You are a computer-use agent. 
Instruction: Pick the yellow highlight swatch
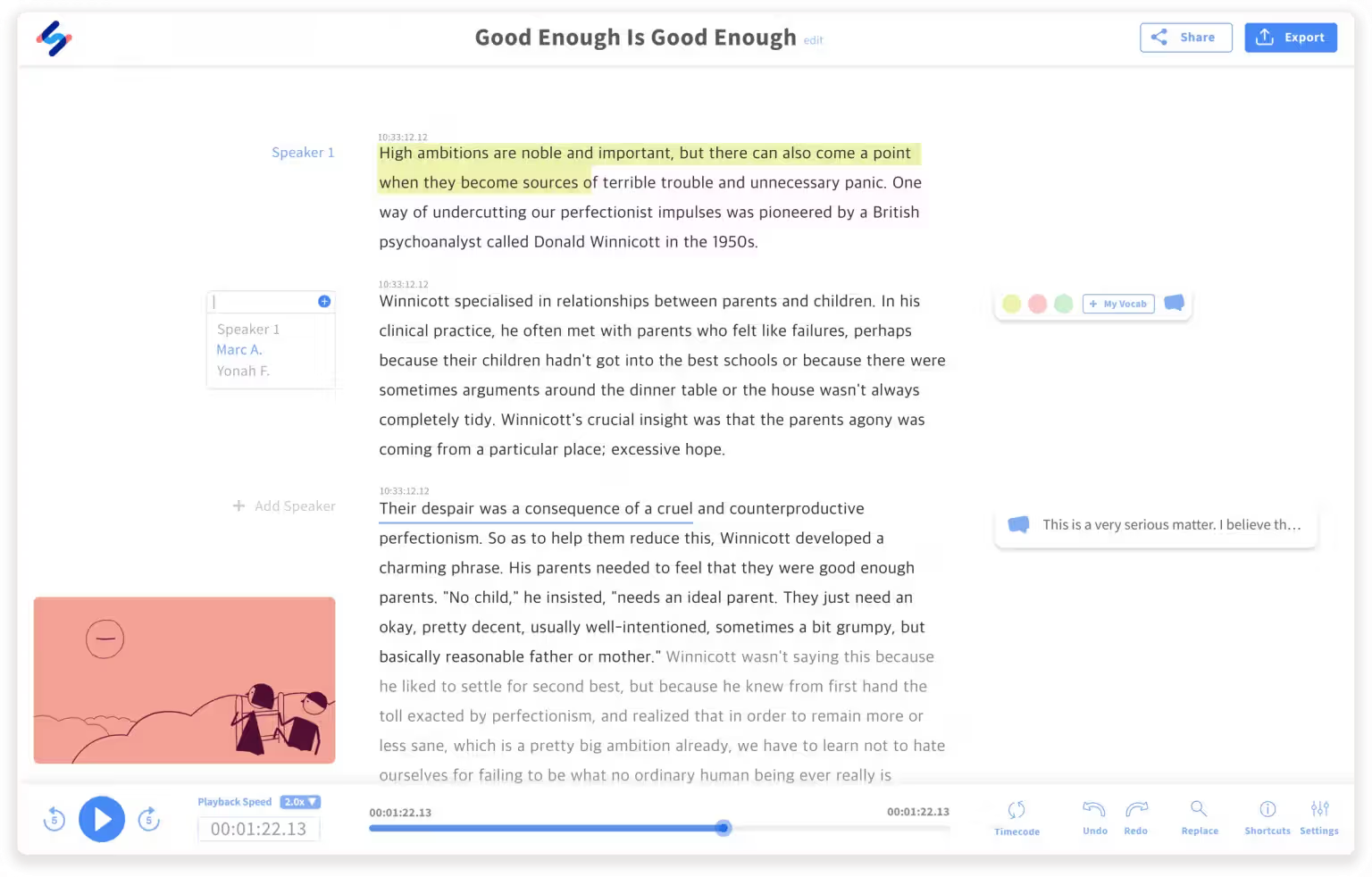coord(1010,304)
